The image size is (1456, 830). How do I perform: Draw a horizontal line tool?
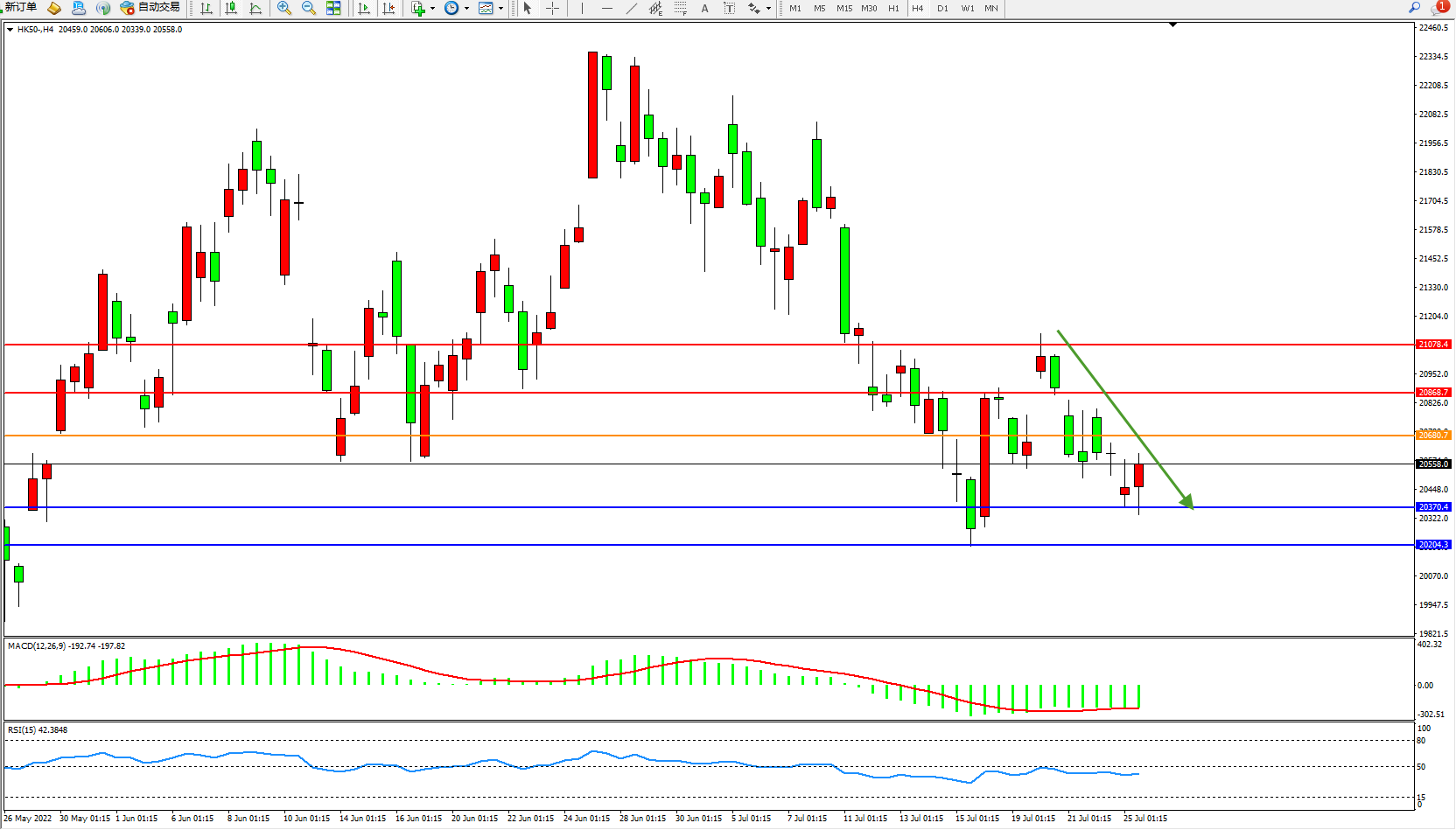pyautogui.click(x=606, y=8)
